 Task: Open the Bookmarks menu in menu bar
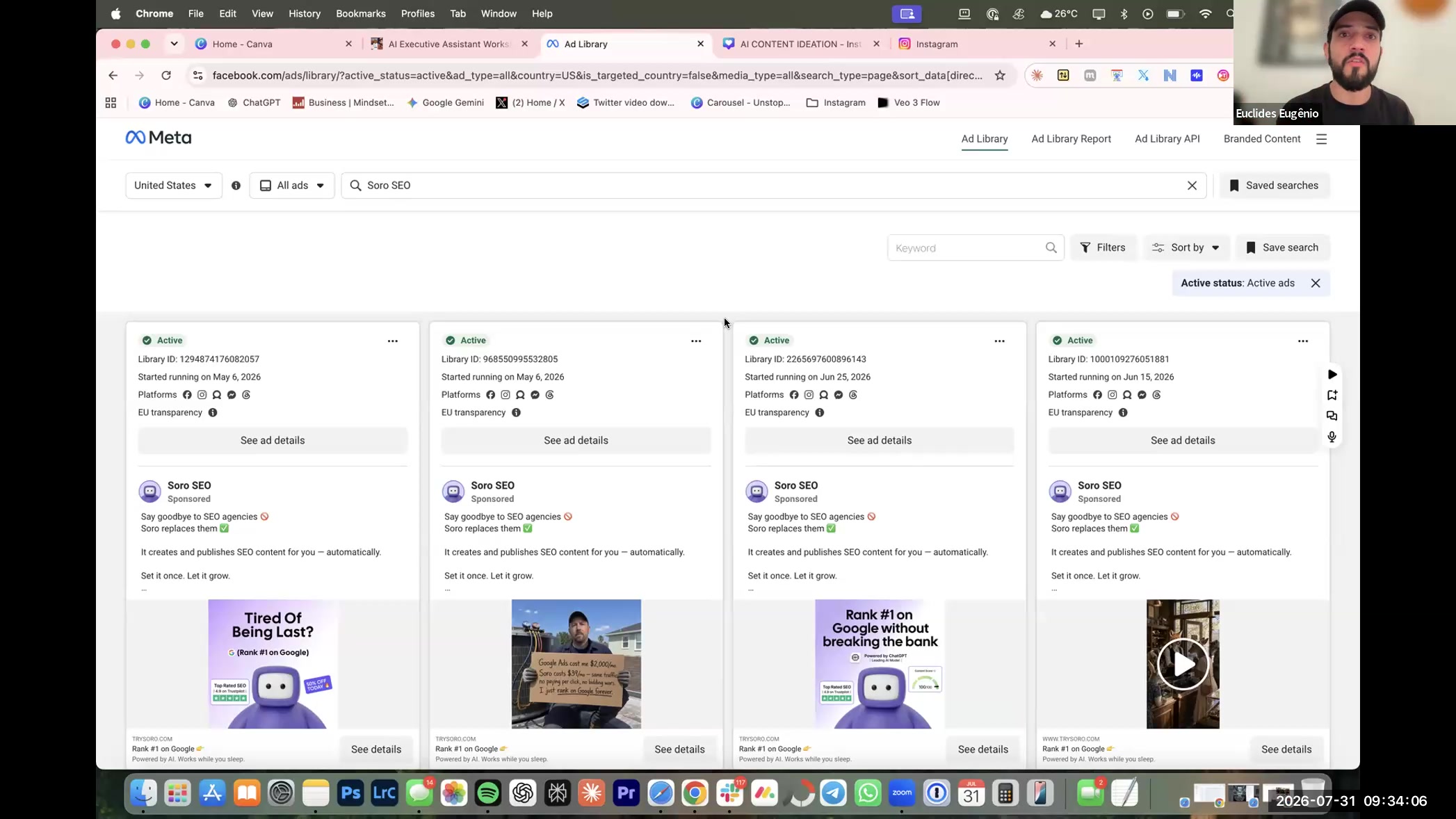[x=360, y=14]
